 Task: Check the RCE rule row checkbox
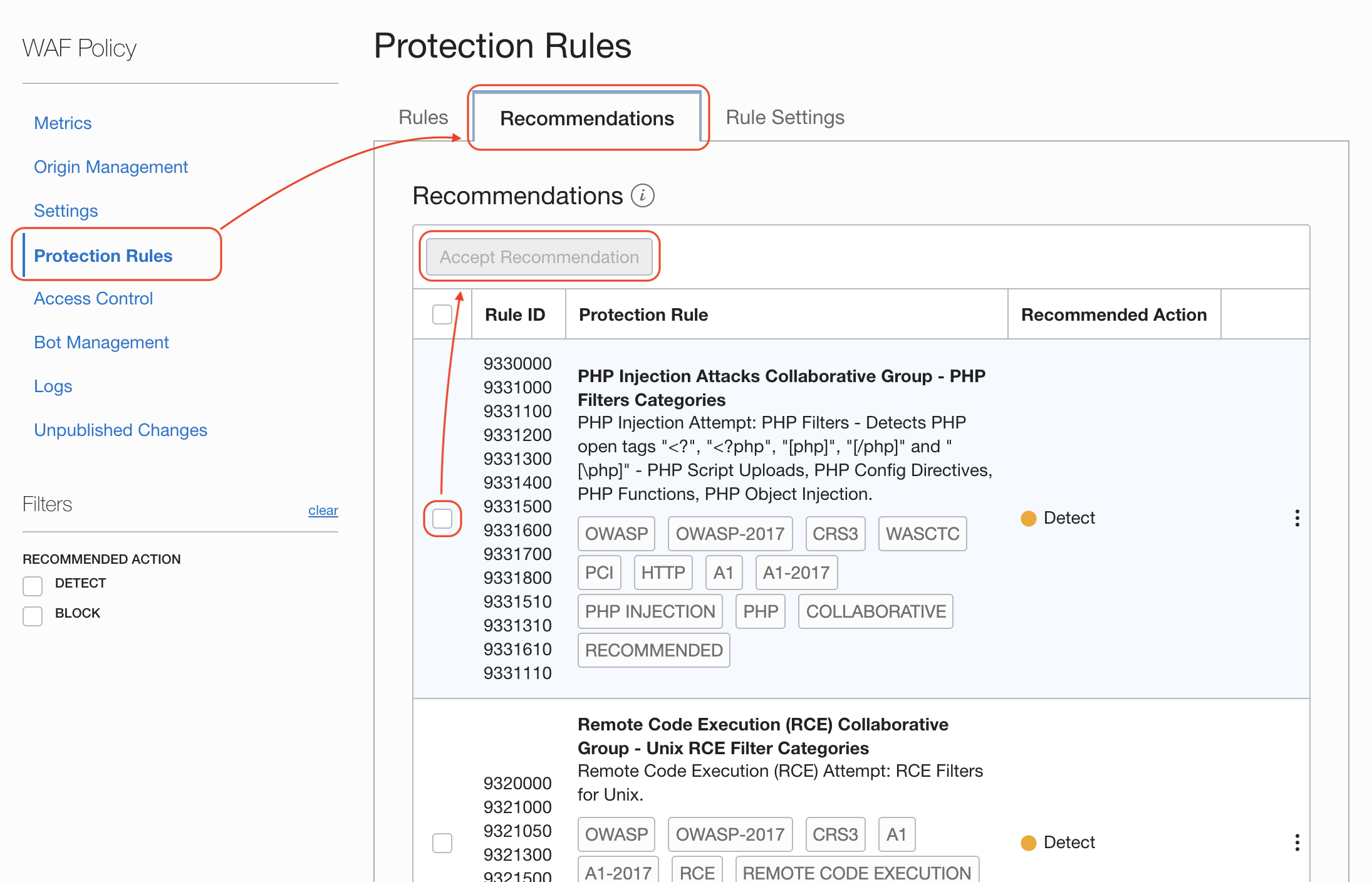[x=442, y=843]
